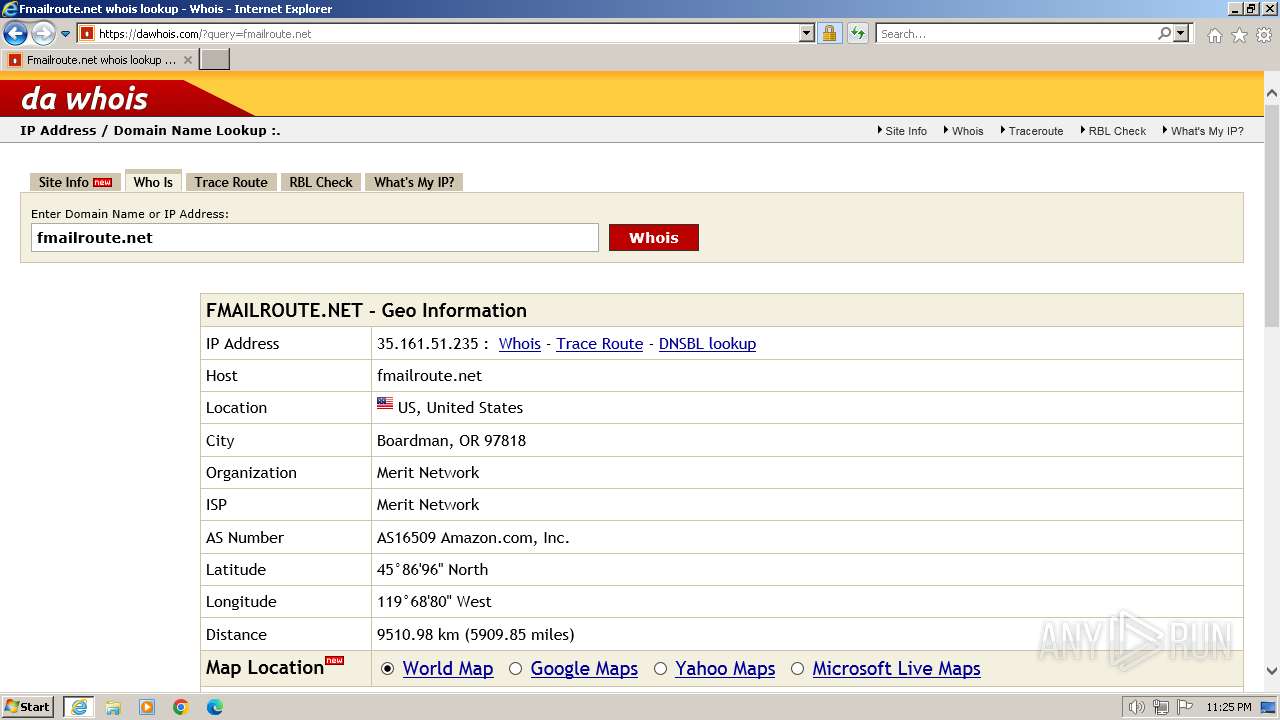The image size is (1280, 720).
Task: Open a new blank tab
Action: (215, 60)
